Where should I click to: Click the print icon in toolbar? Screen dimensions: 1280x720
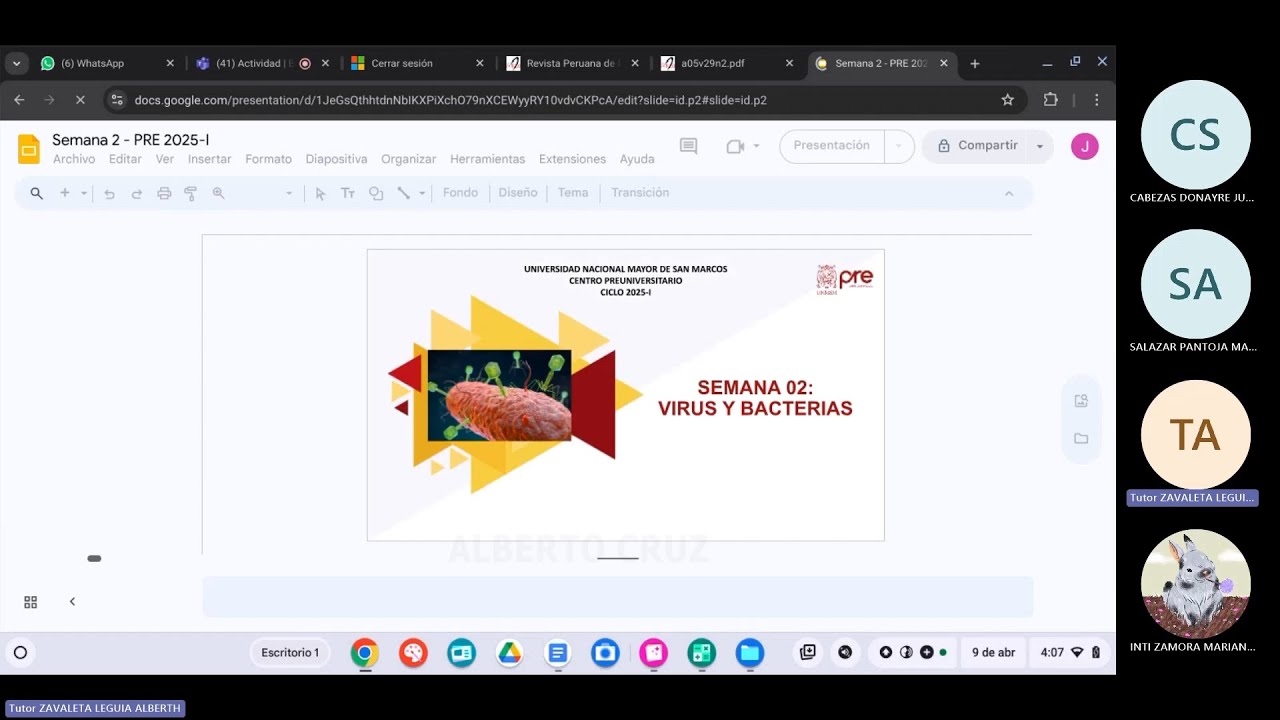164,193
